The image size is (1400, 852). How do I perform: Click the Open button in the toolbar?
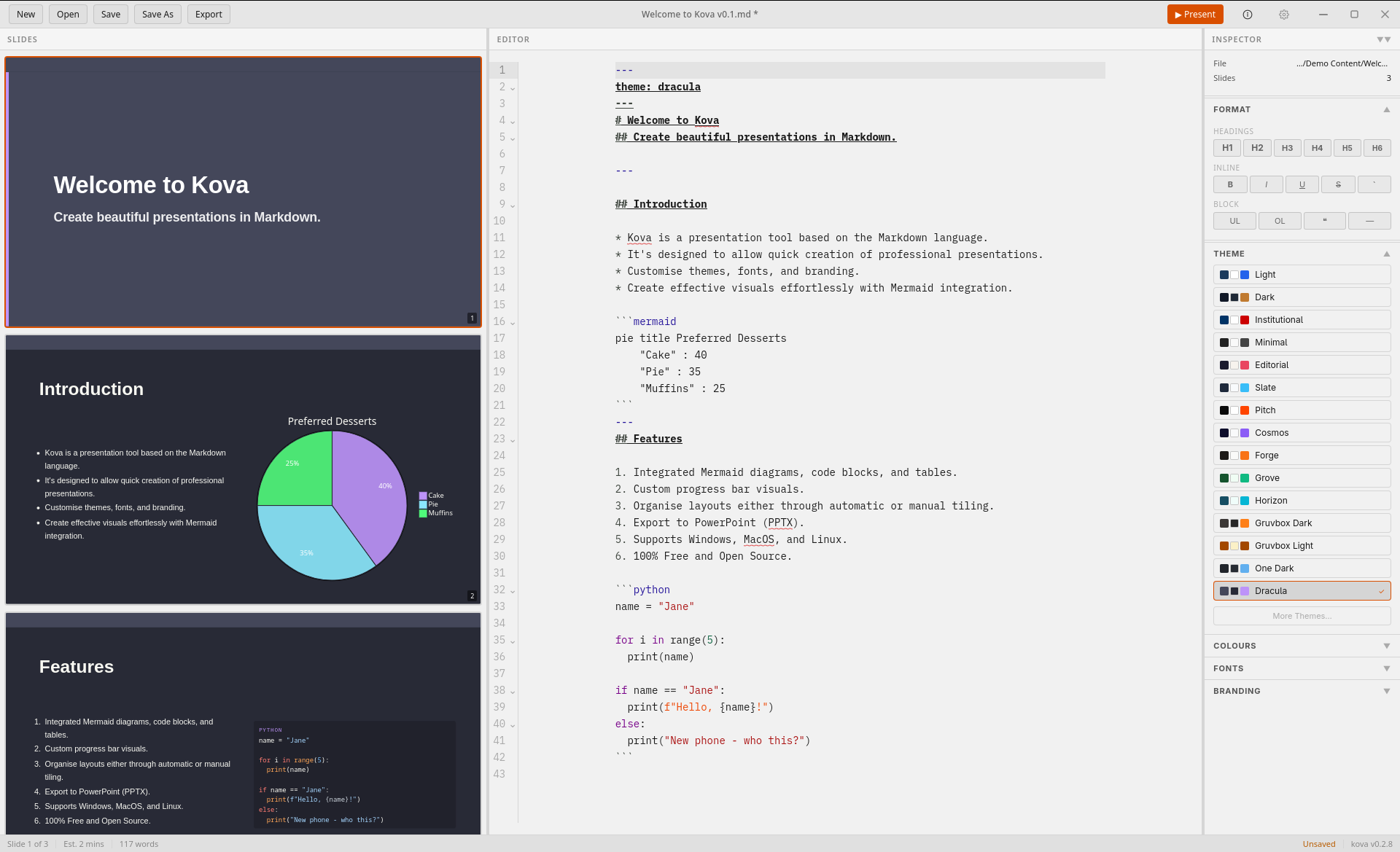click(x=68, y=15)
